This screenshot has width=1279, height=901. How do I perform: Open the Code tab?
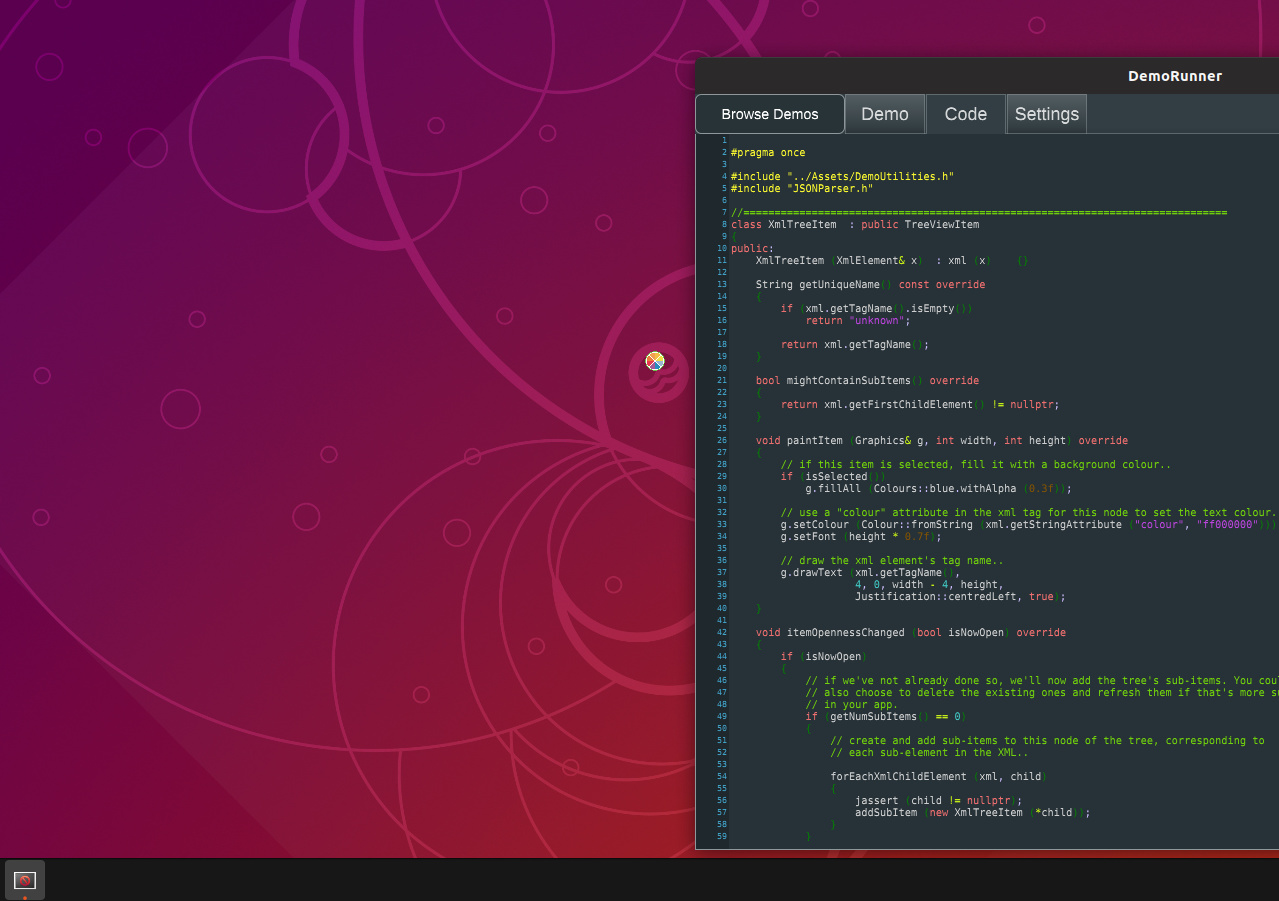[x=966, y=114]
